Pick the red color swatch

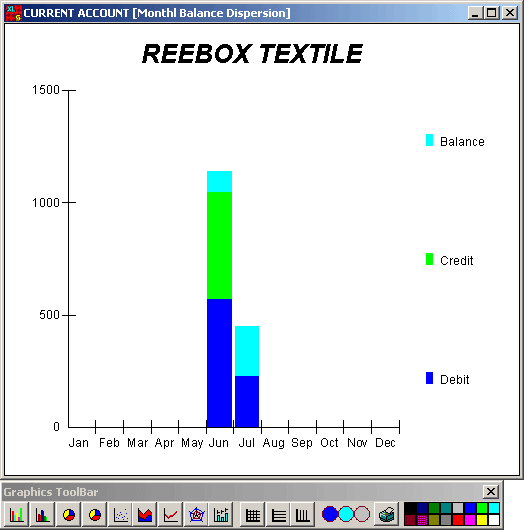pos(458,520)
